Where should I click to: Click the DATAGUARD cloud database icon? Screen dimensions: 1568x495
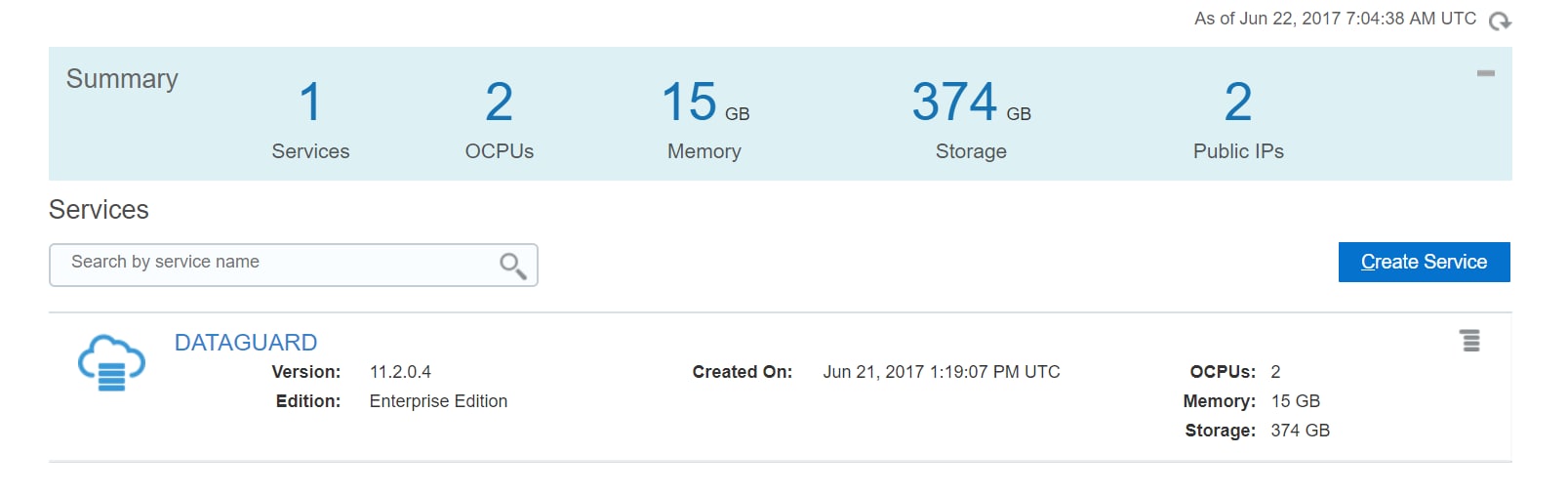pyautogui.click(x=111, y=362)
